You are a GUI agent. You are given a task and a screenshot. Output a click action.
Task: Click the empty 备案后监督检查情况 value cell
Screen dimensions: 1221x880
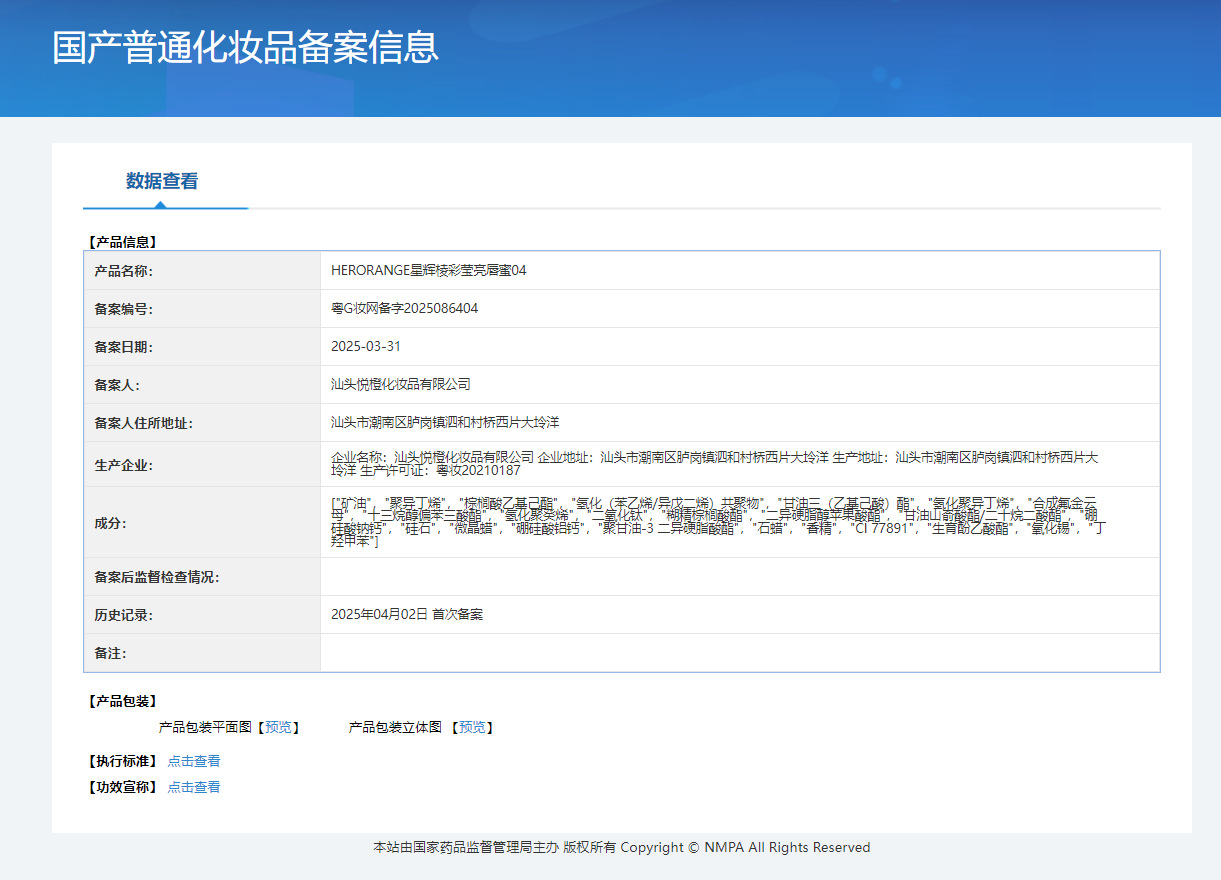[739, 576]
